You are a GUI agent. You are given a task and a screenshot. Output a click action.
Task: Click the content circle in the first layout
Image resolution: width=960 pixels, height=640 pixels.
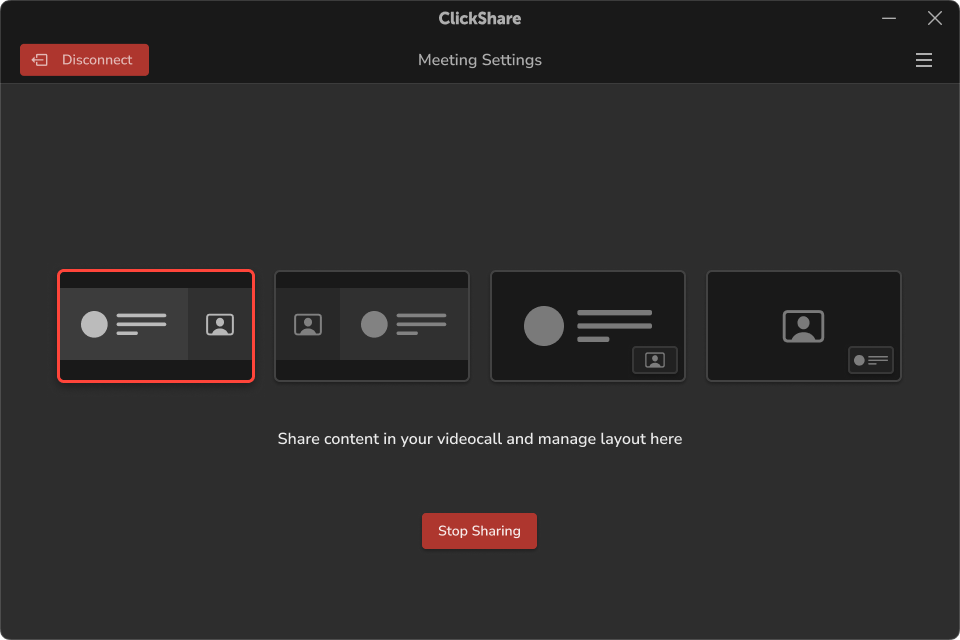coord(94,324)
